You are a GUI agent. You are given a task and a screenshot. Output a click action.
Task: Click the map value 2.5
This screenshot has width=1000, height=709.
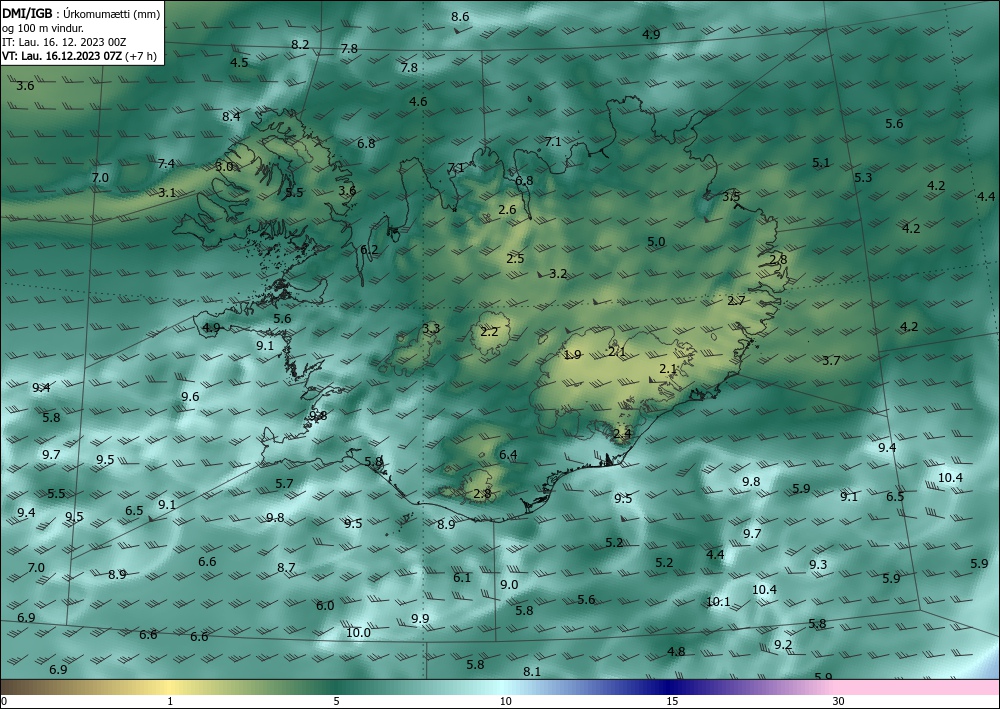click(515, 258)
